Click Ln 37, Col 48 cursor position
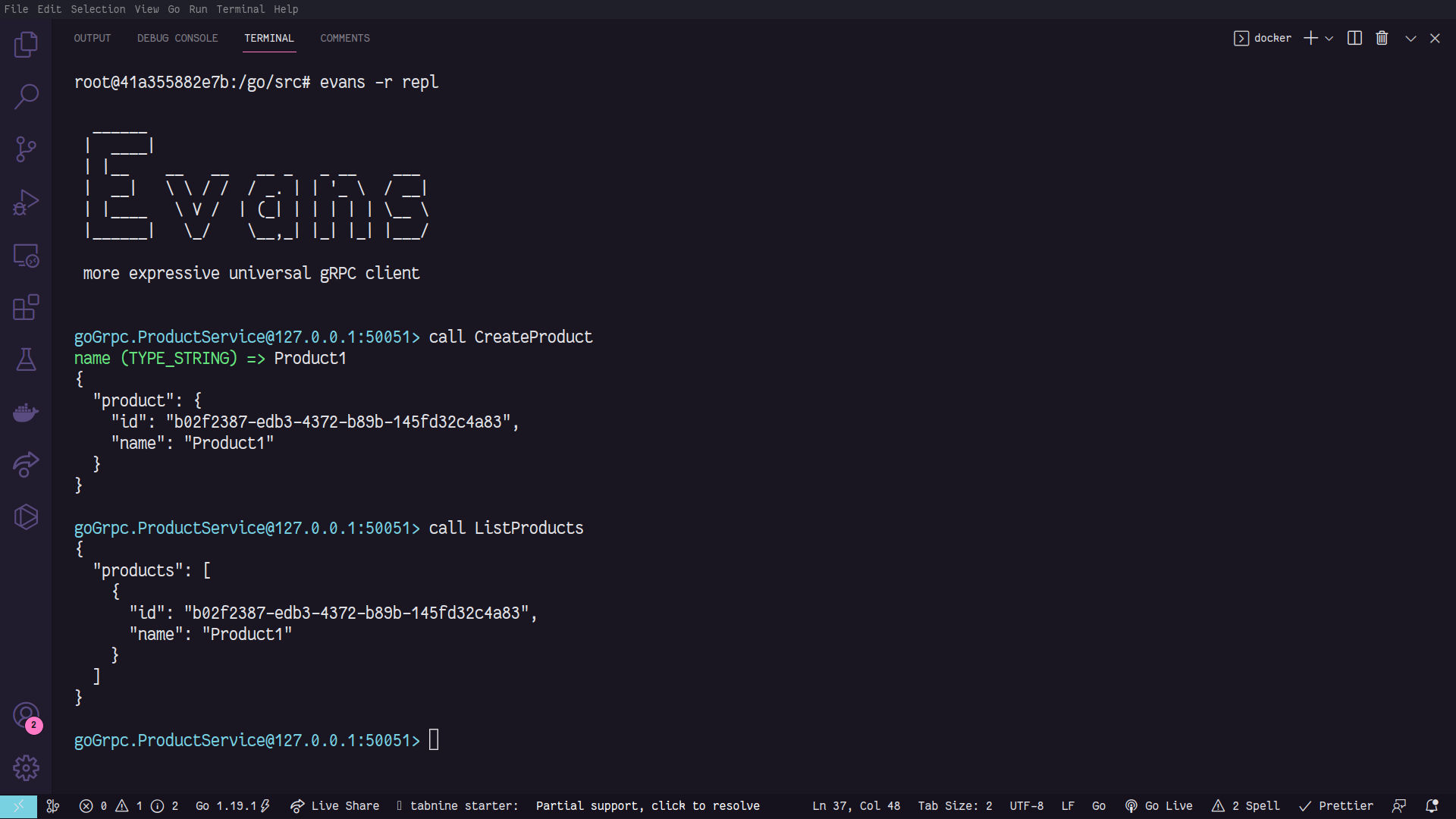This screenshot has width=1456, height=819. pos(856,806)
